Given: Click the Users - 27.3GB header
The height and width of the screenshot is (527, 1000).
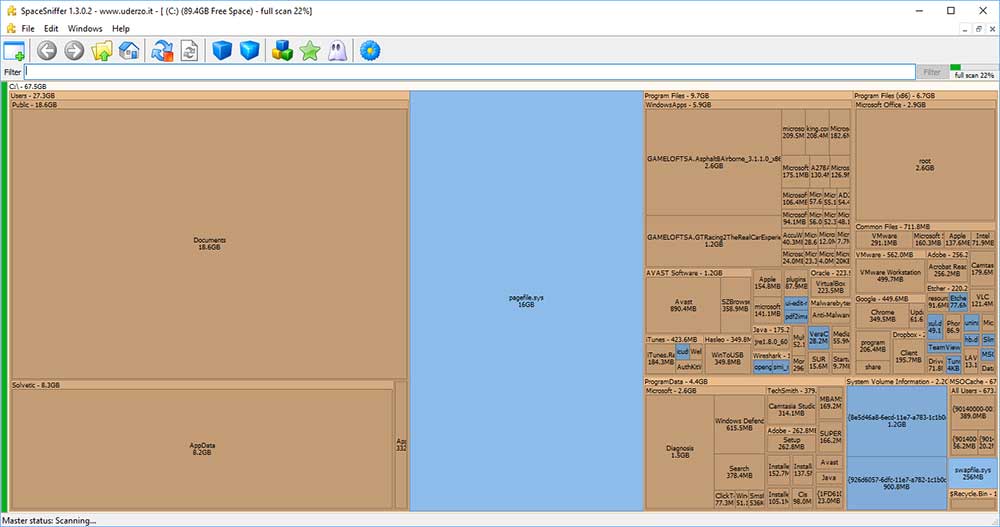Looking at the screenshot, I should pos(209,95).
